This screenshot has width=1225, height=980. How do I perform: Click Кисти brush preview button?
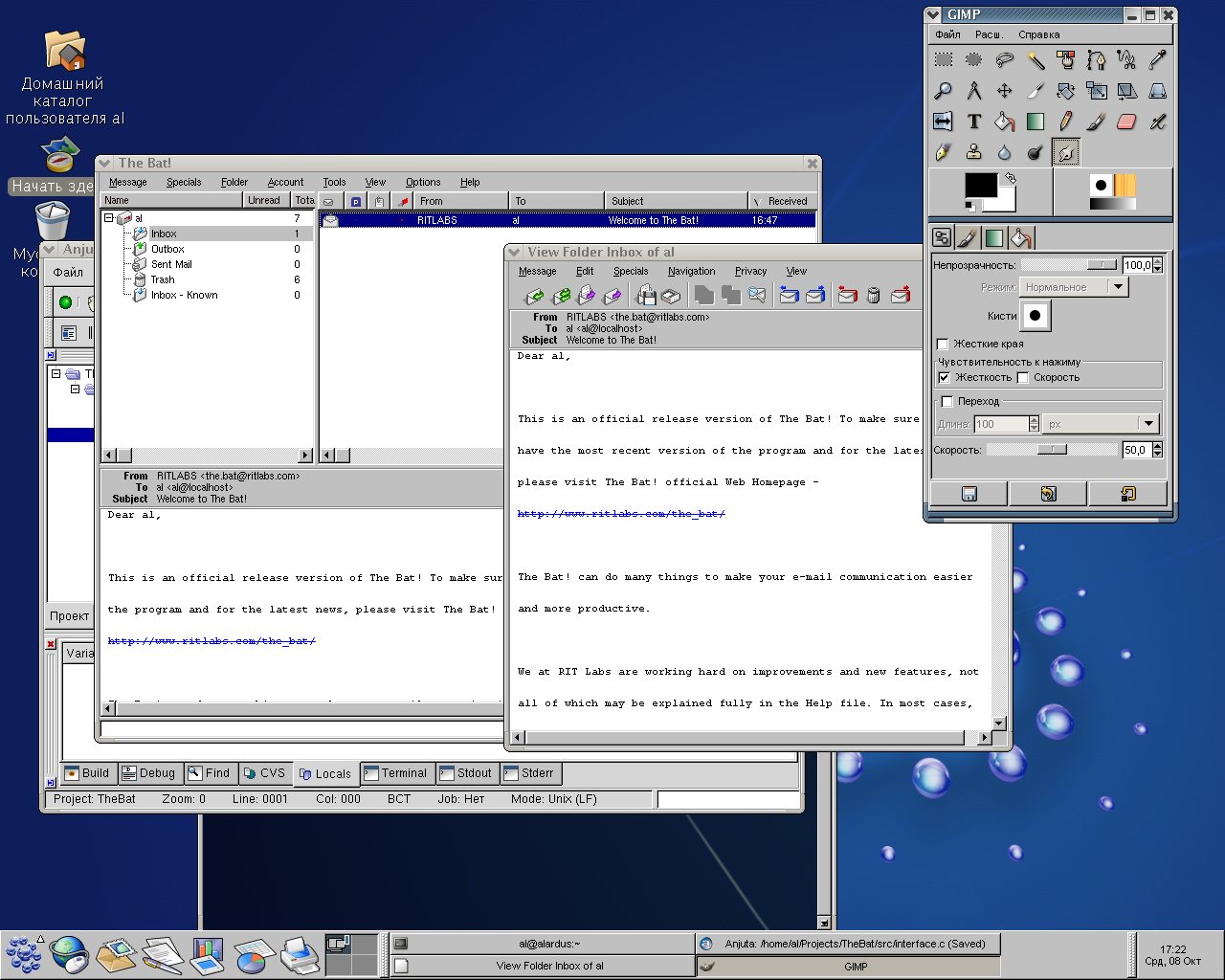tap(1035, 315)
